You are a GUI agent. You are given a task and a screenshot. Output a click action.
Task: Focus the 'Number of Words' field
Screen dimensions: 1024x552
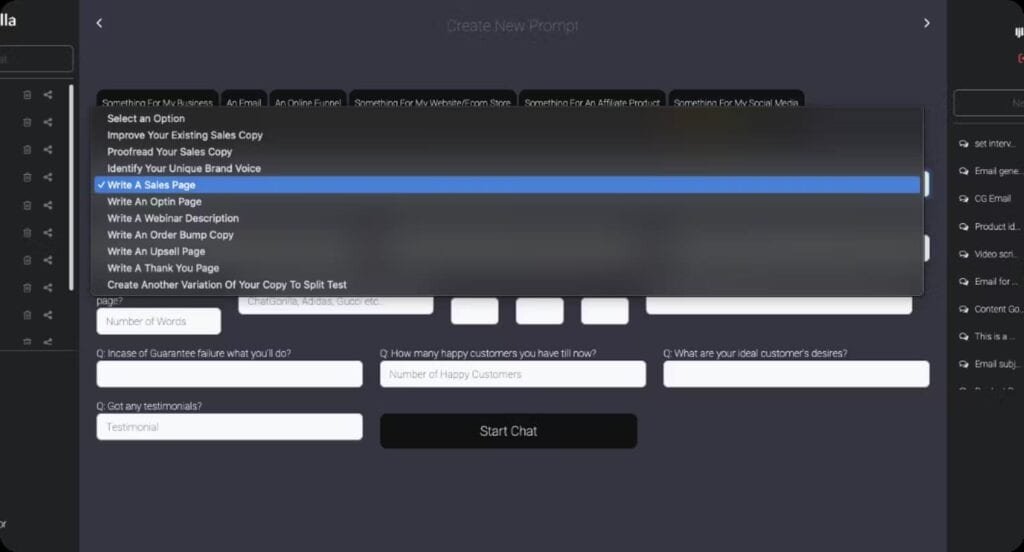click(x=159, y=321)
